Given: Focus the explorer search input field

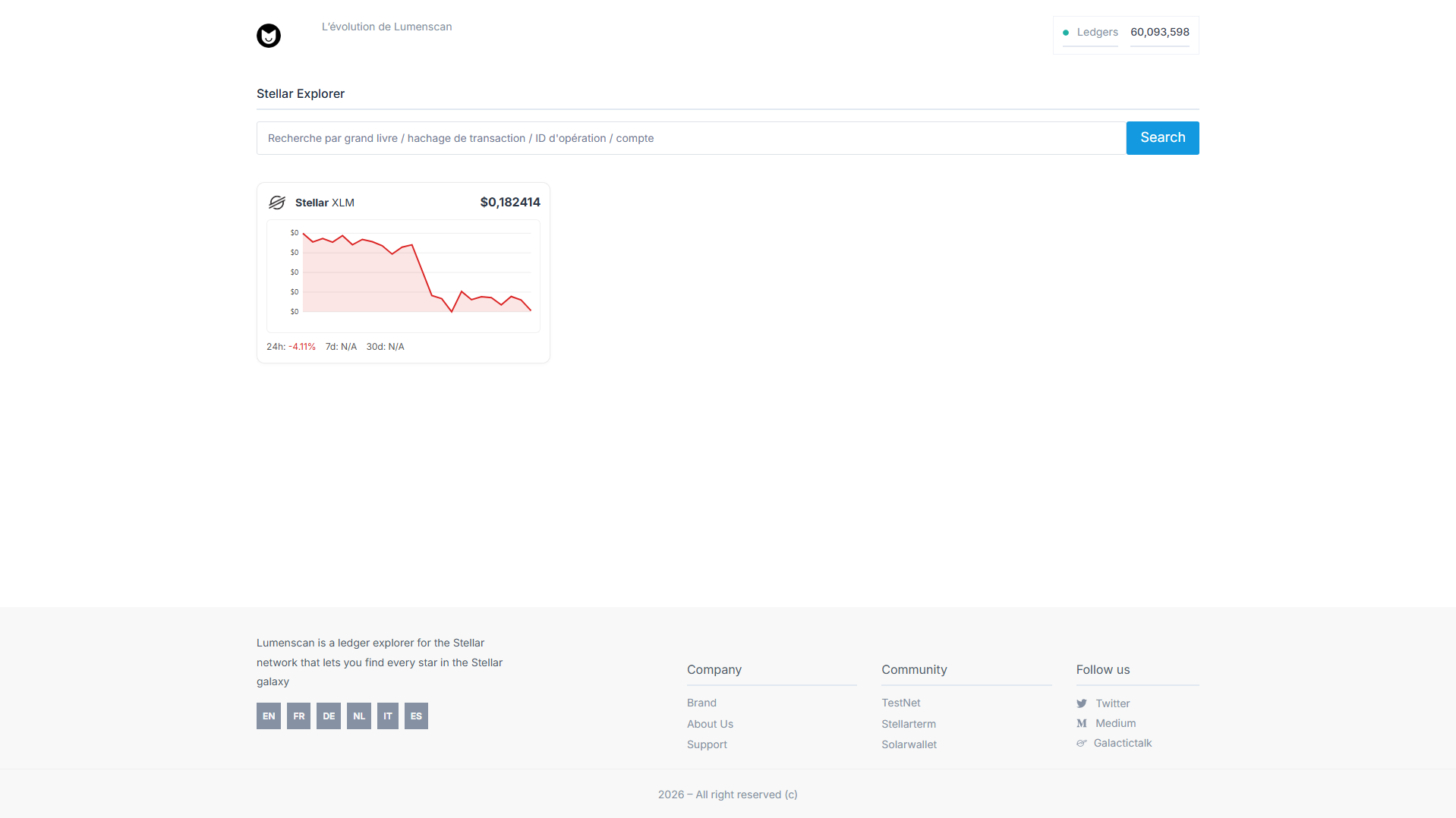Looking at the screenshot, I should point(692,138).
